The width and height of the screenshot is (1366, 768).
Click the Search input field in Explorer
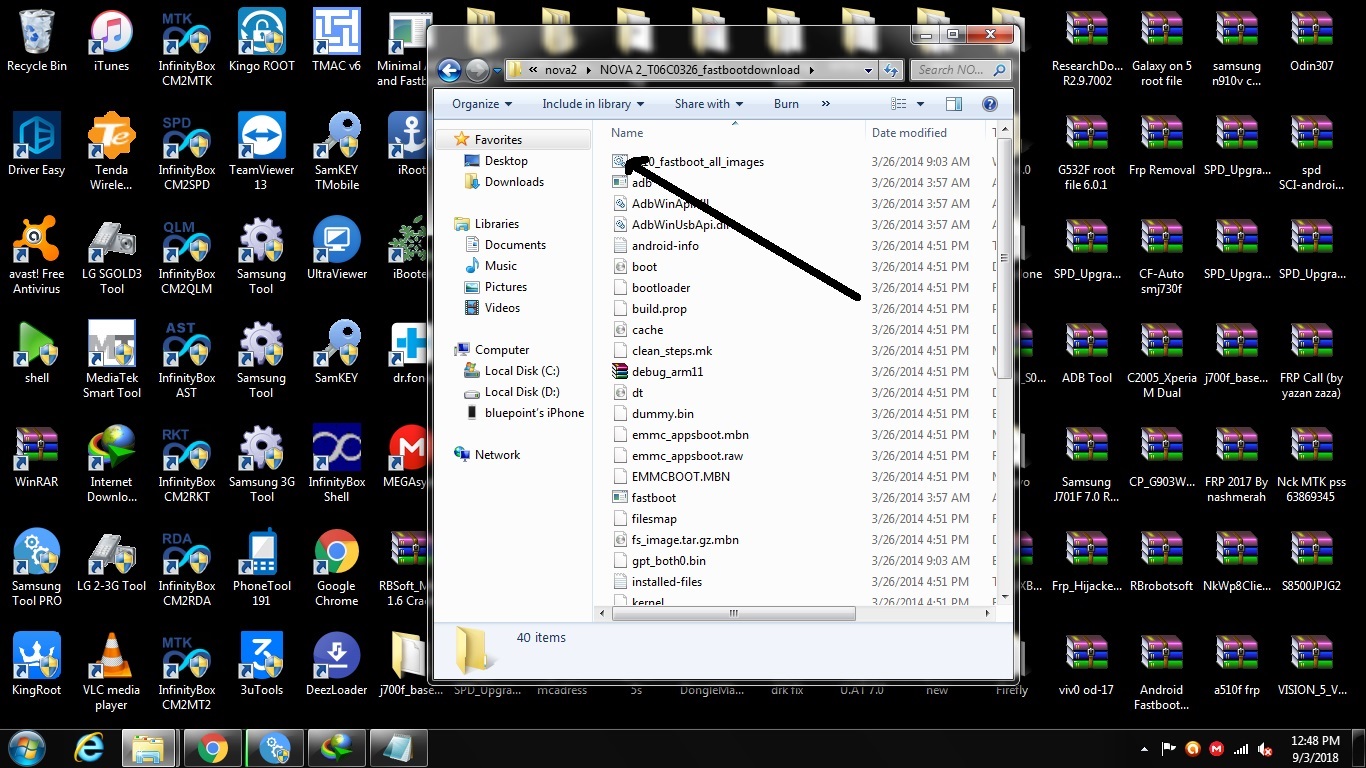pos(959,70)
